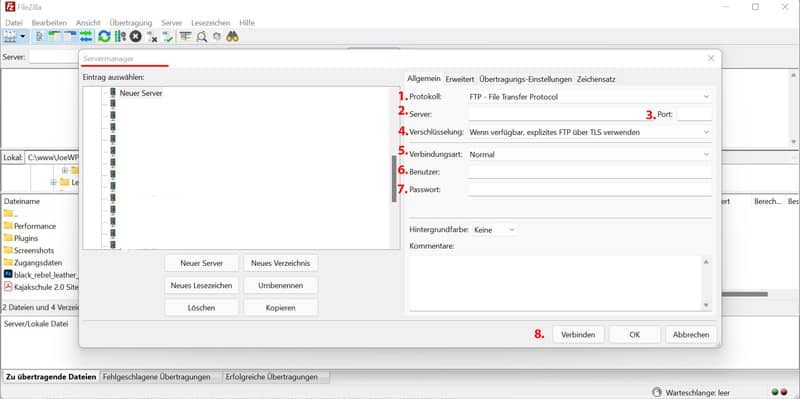
Task: Click the Kommentare scrollbar up arrow
Action: click(706, 262)
